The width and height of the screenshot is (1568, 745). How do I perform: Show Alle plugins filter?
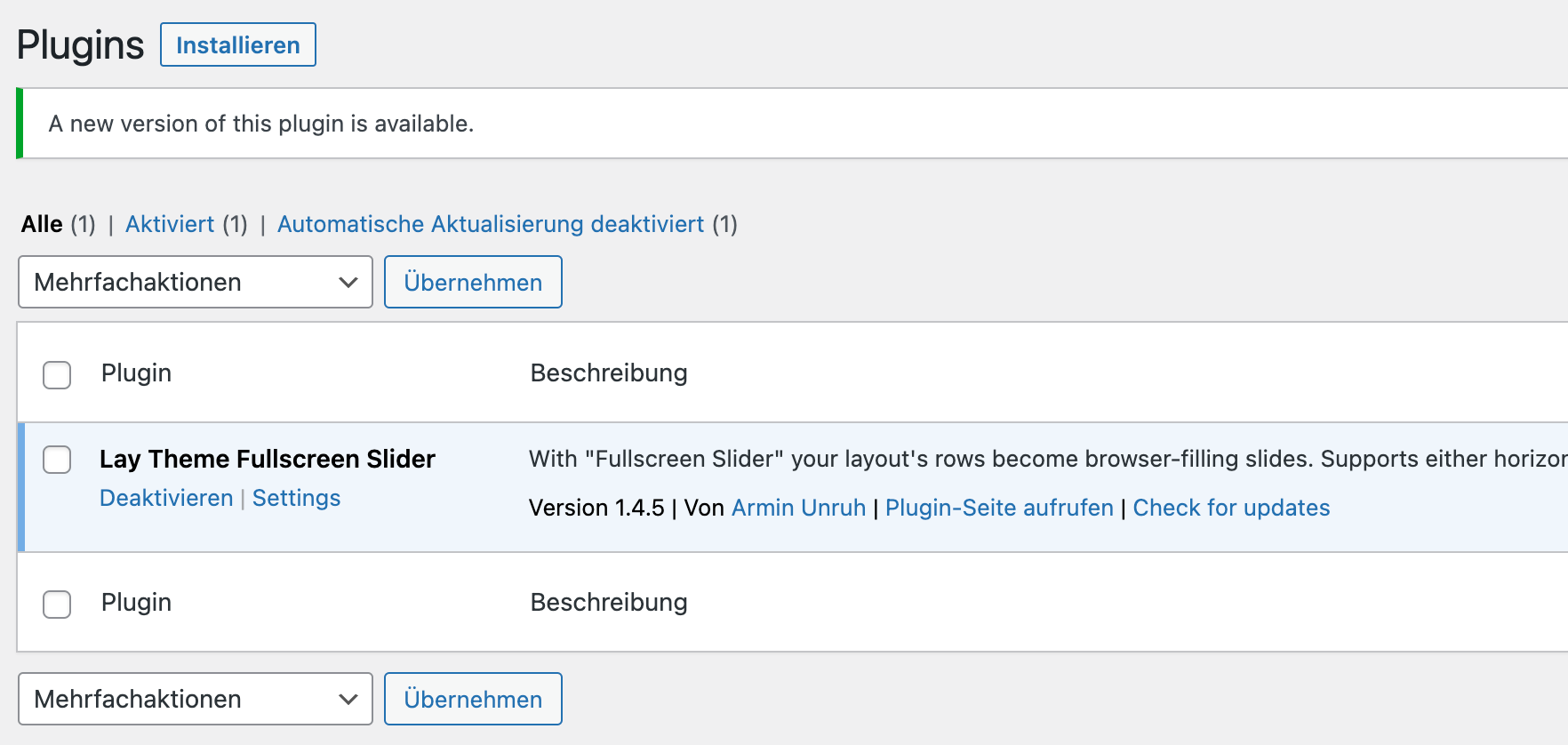[x=42, y=224]
